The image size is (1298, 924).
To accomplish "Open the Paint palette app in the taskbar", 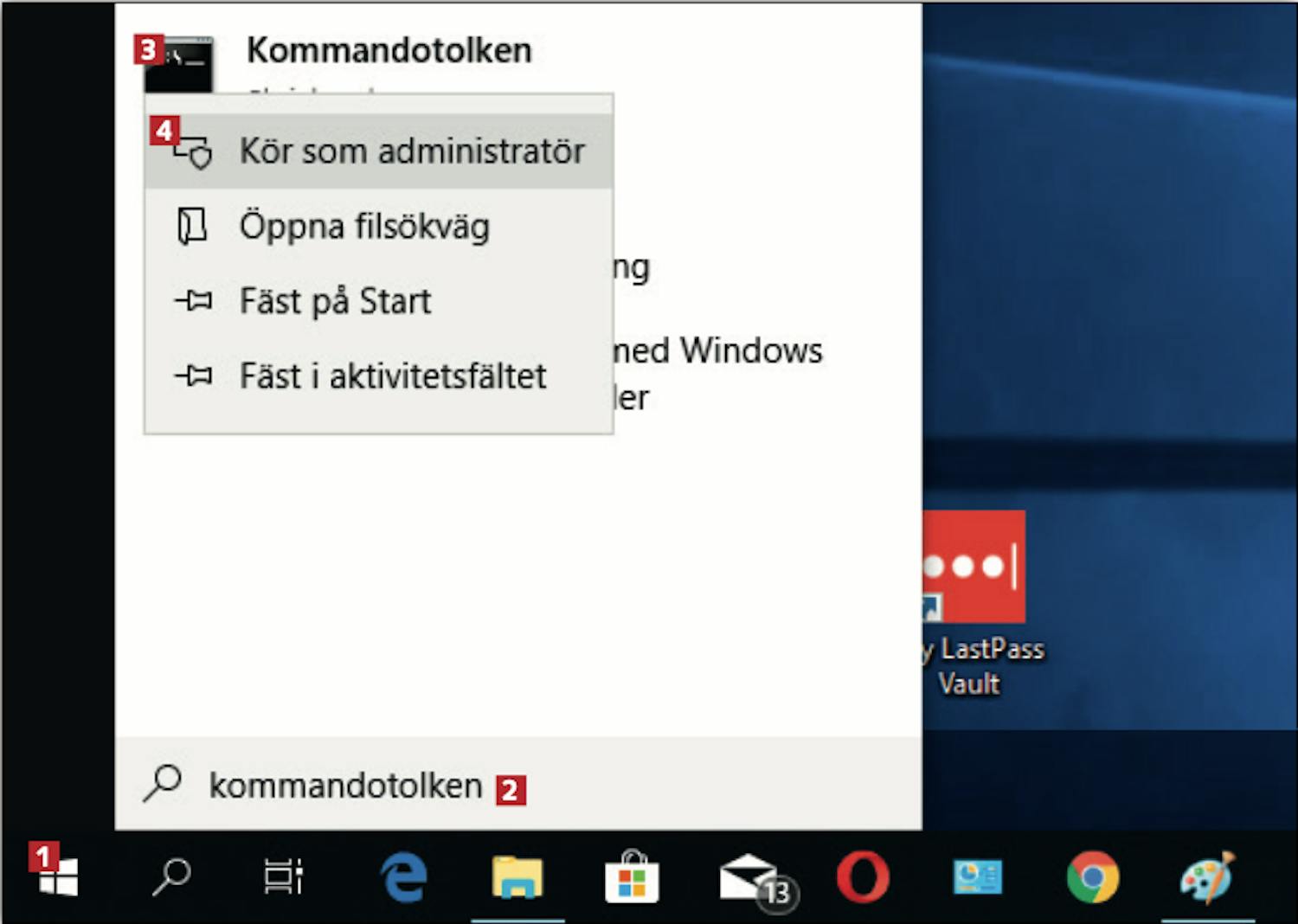I will (x=1208, y=876).
